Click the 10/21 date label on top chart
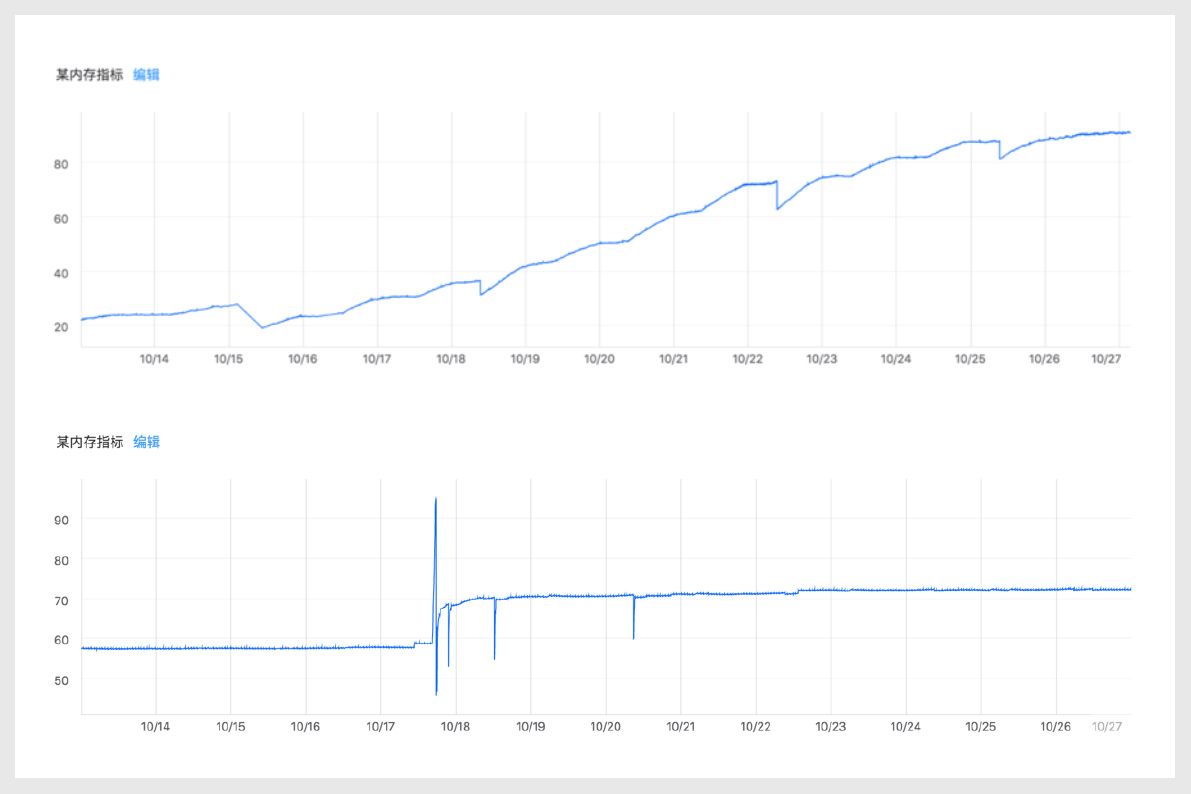1191x794 pixels. [x=674, y=359]
